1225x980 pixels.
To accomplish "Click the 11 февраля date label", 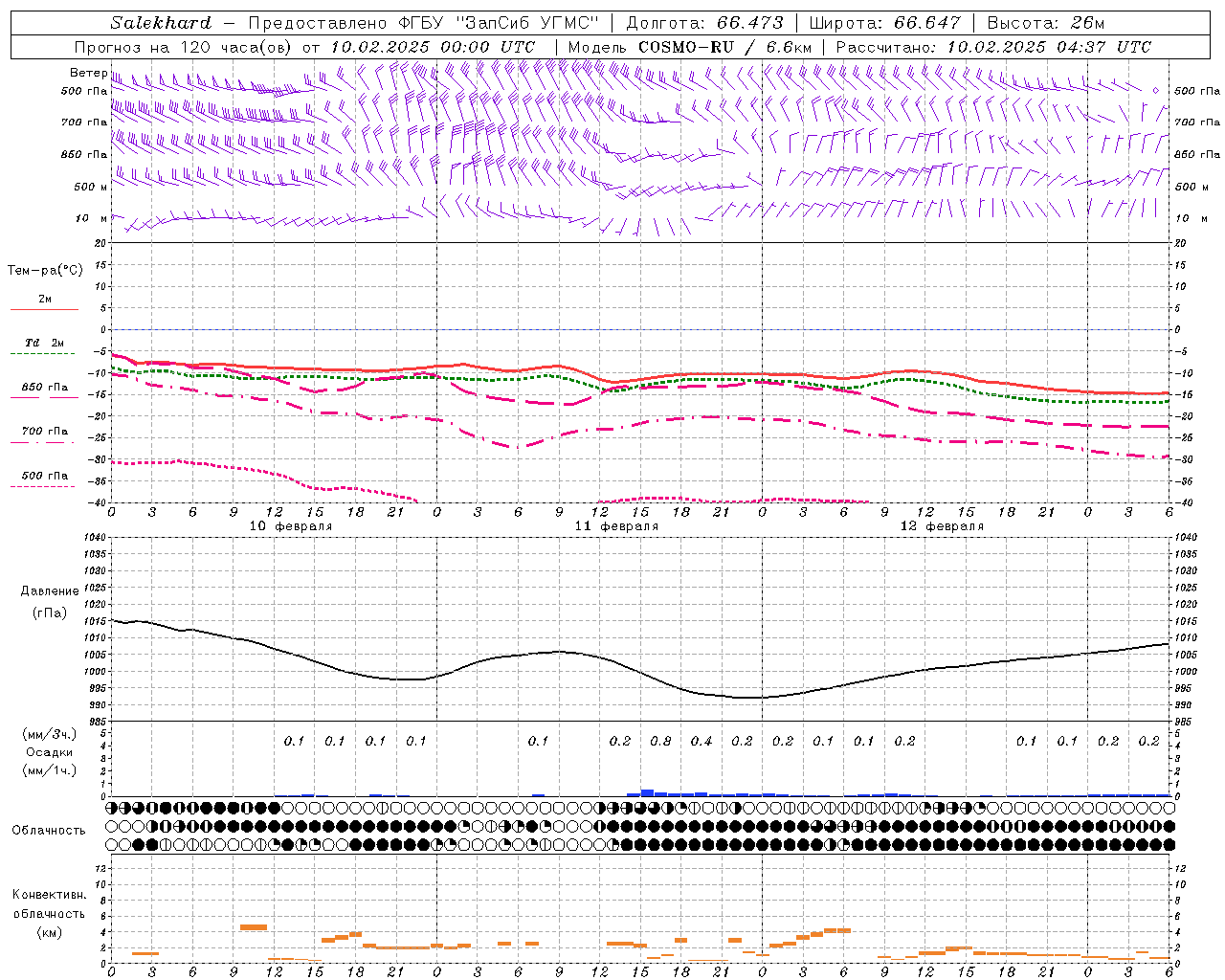I will point(616,526).
